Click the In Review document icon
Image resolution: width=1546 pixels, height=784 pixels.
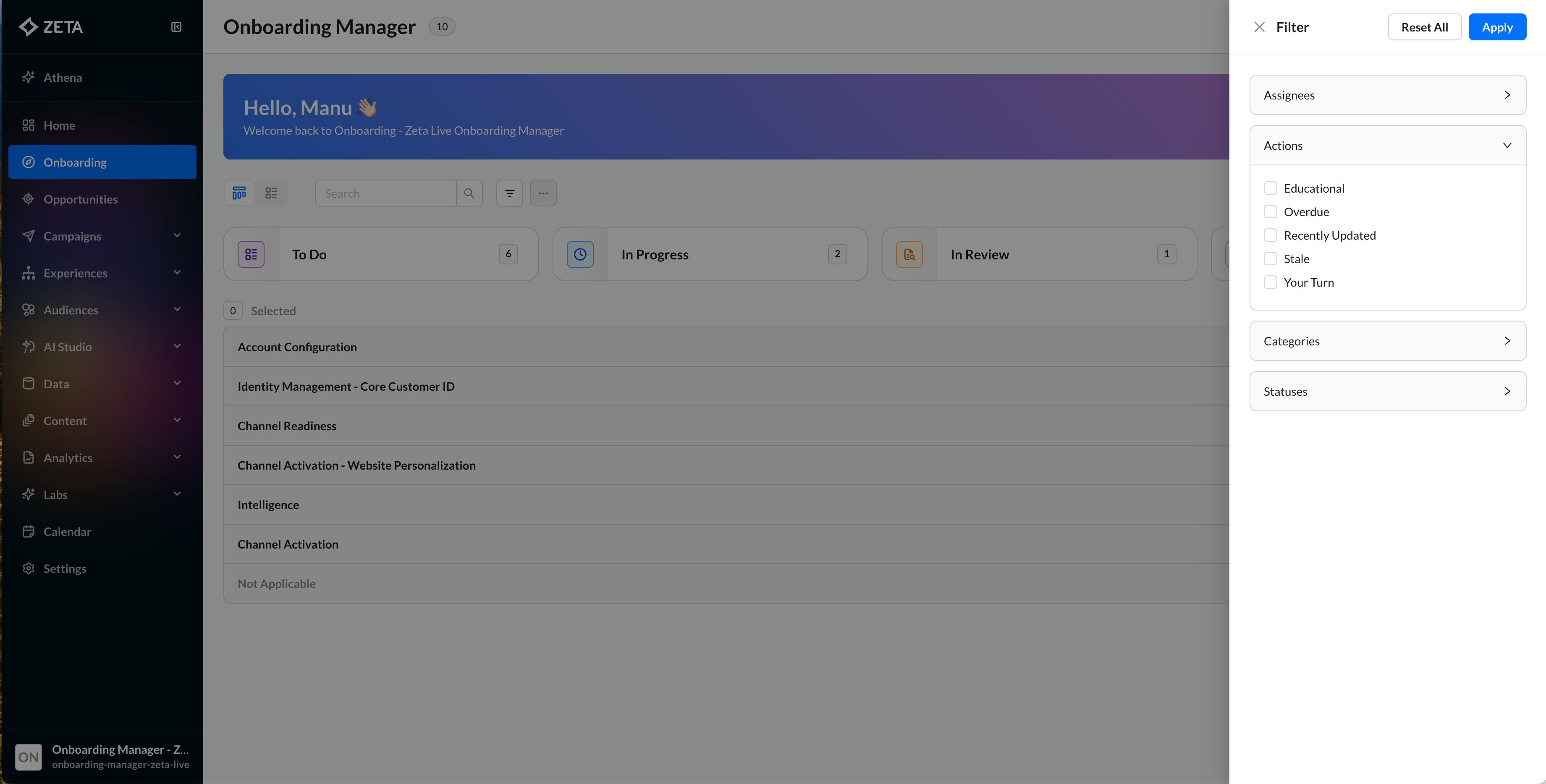click(909, 254)
